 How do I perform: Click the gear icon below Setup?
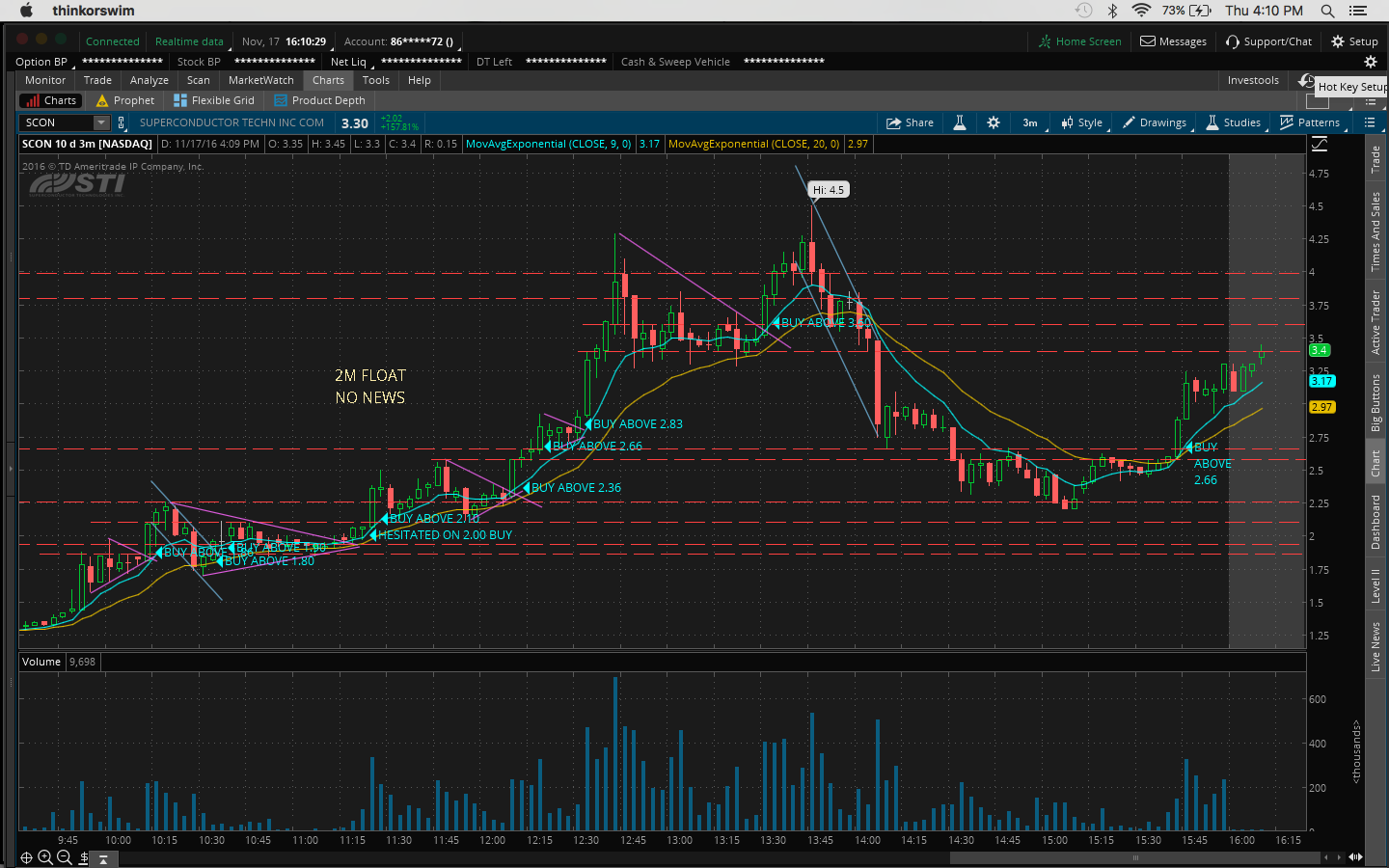click(1370, 62)
